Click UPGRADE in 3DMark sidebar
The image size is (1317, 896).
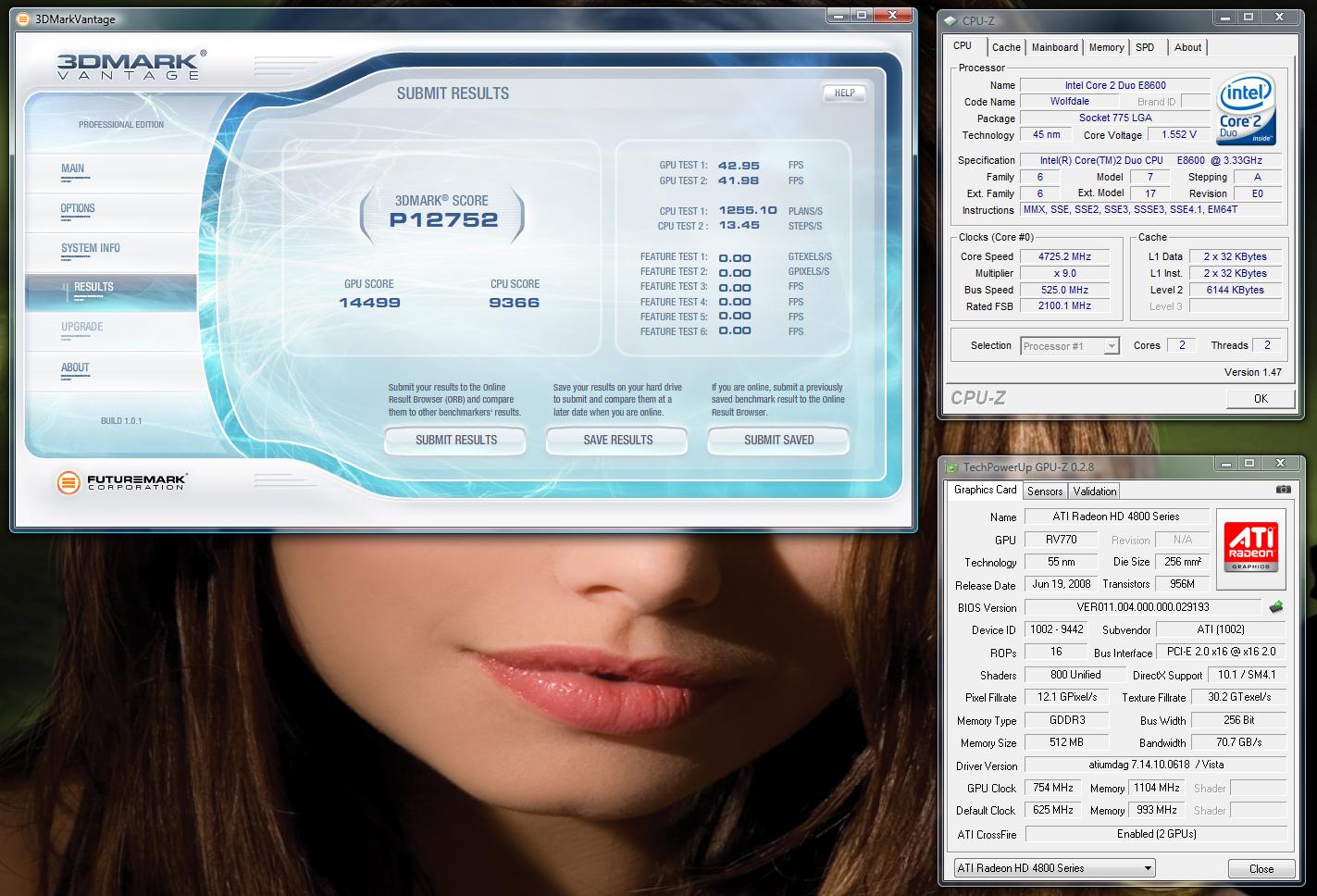pos(81,327)
